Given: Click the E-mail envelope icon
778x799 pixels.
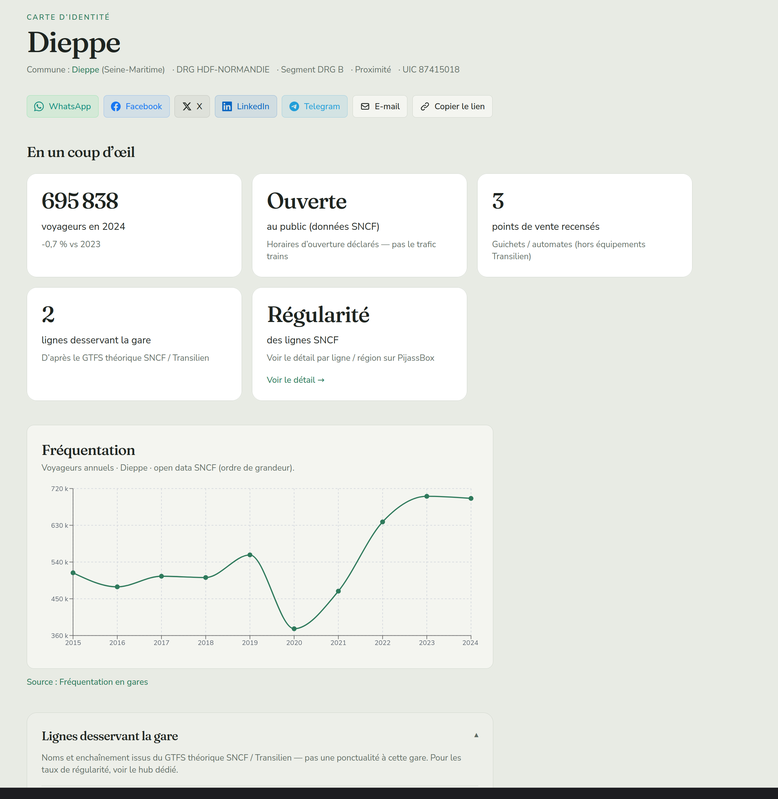Looking at the screenshot, I should coord(365,106).
